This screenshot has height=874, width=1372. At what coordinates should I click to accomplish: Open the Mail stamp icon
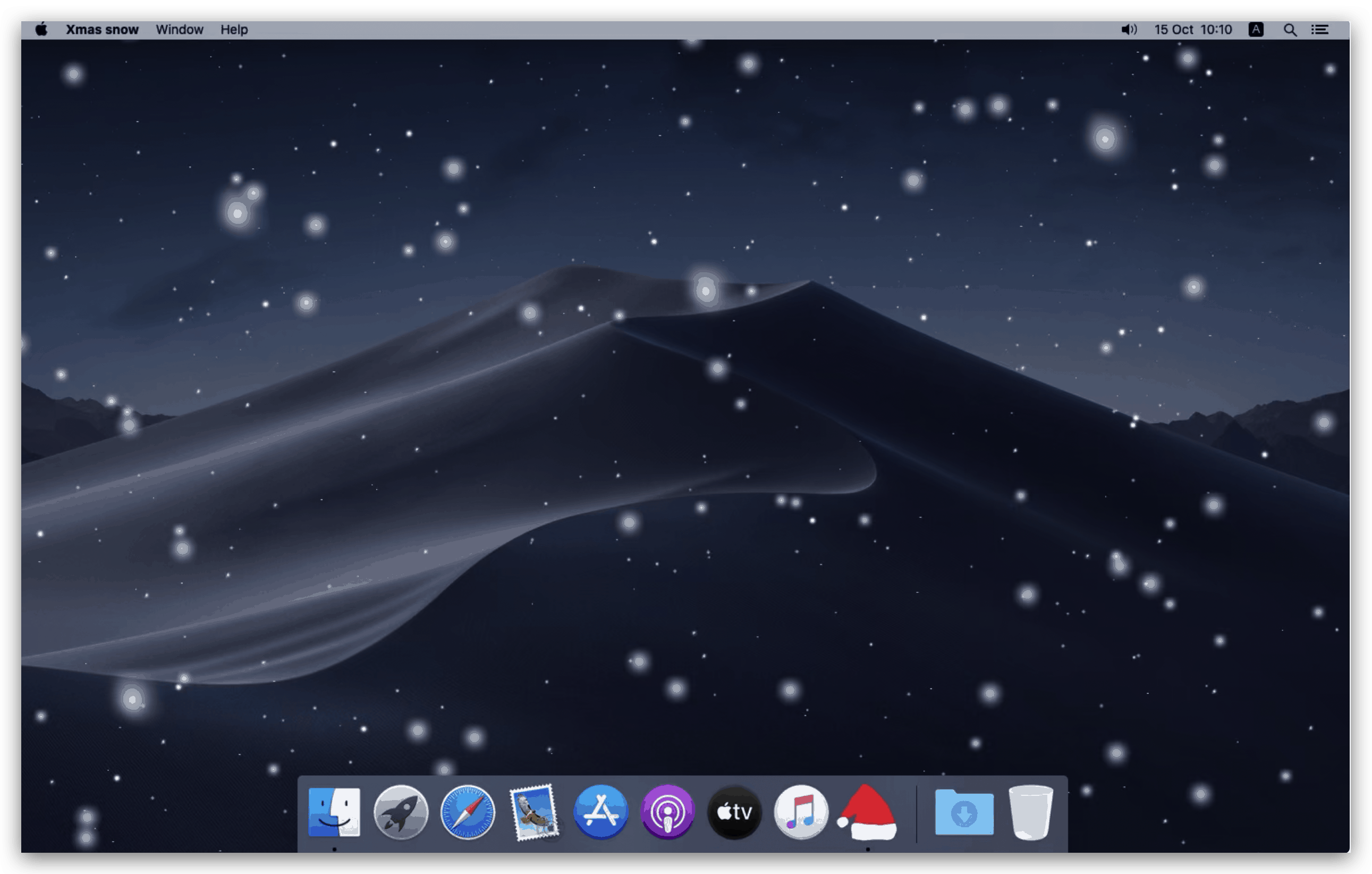[x=534, y=812]
